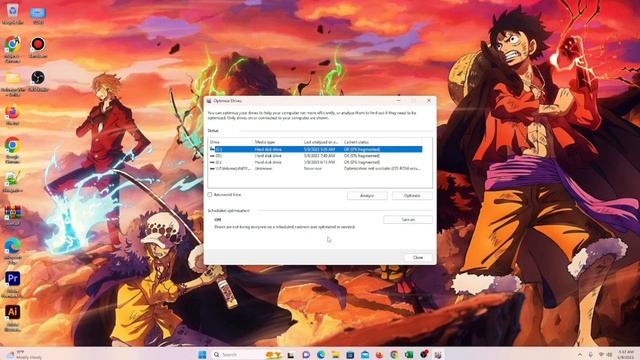Open the Windows Start menu
The height and width of the screenshot is (360, 640).
click(x=202, y=355)
